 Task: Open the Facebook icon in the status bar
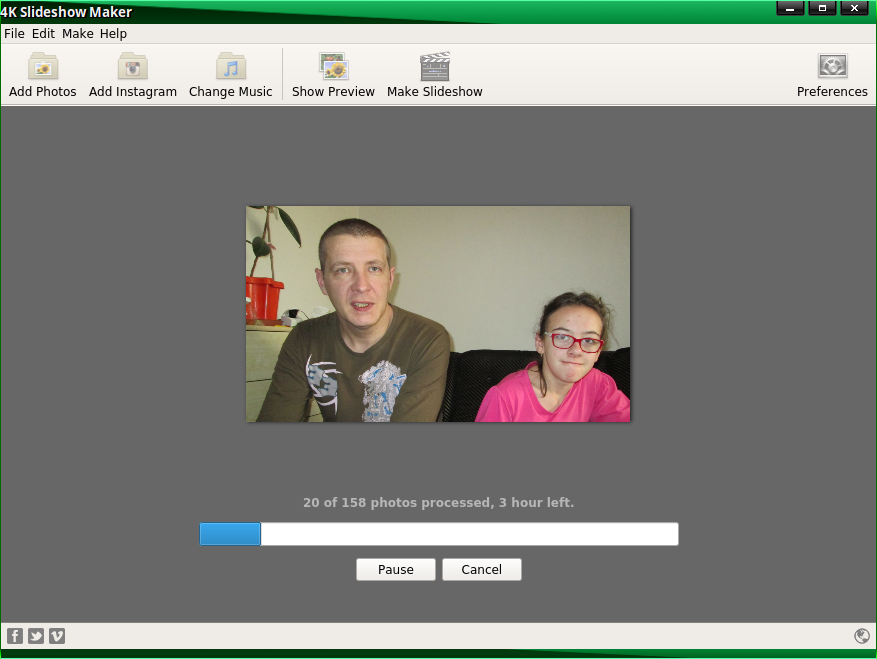tap(15, 636)
